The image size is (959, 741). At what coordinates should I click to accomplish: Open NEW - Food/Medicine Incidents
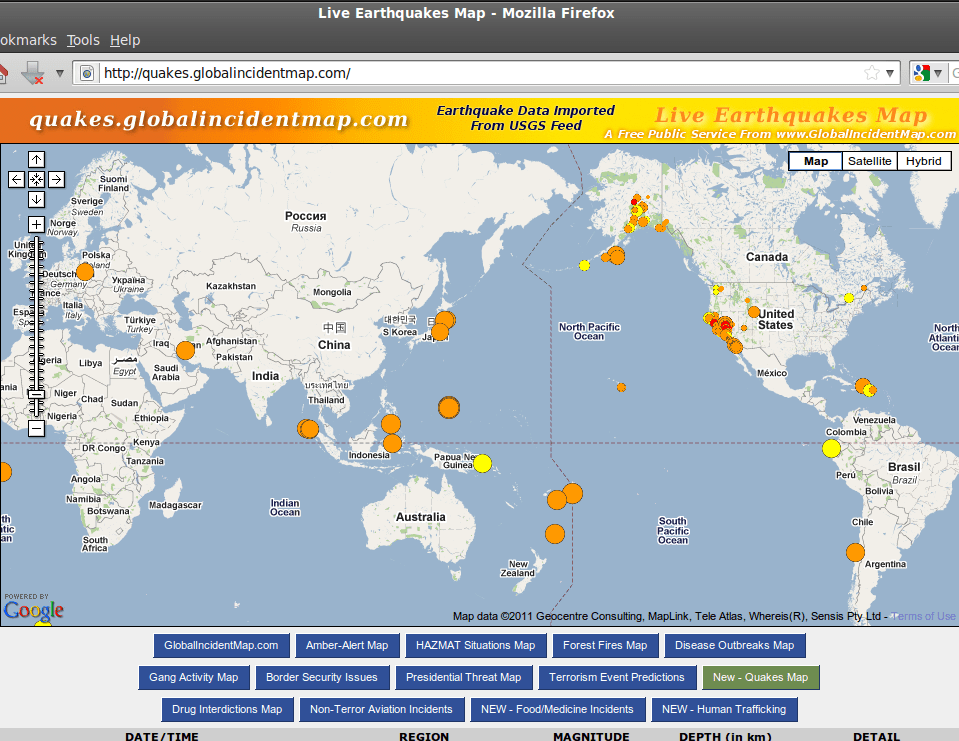557,709
